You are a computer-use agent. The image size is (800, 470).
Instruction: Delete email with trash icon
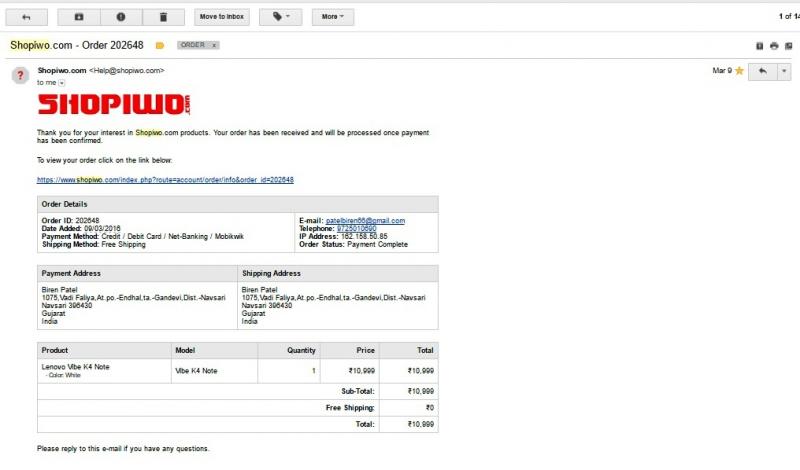point(163,17)
